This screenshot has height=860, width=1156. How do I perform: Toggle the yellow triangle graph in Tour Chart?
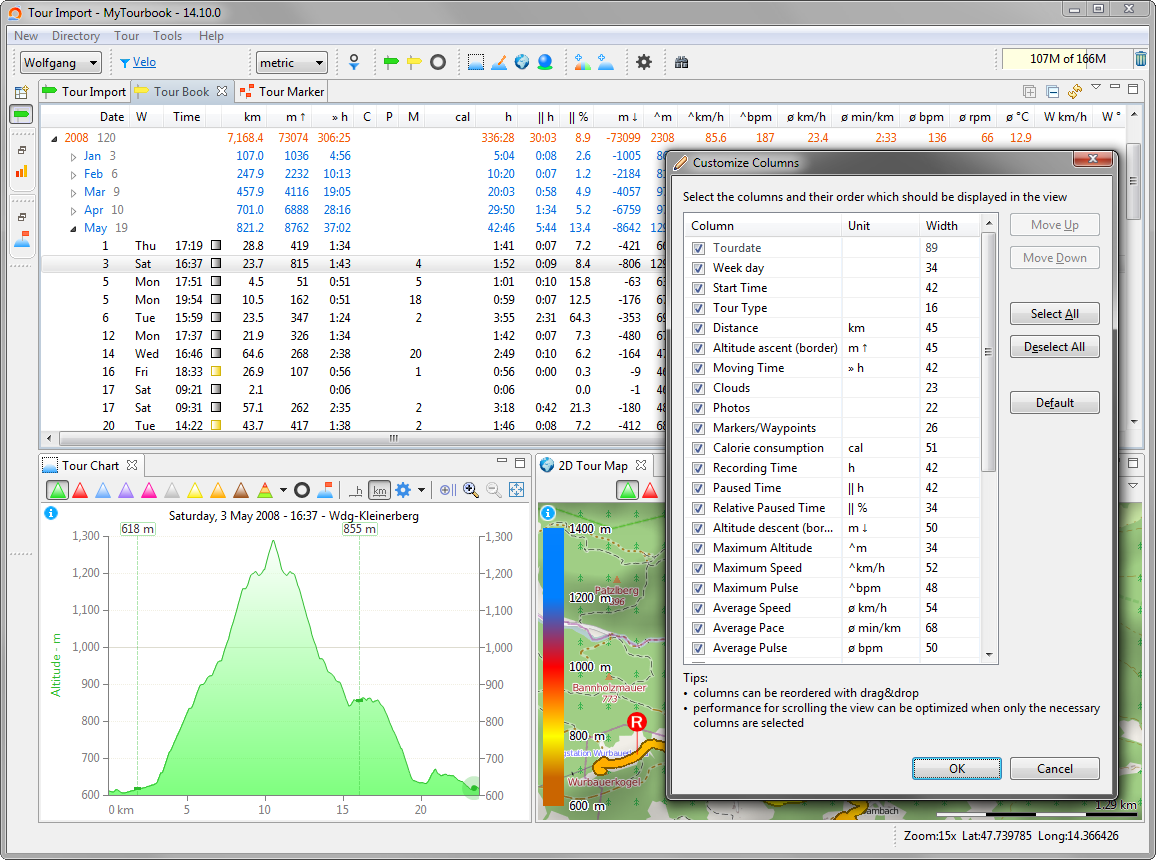[195, 490]
